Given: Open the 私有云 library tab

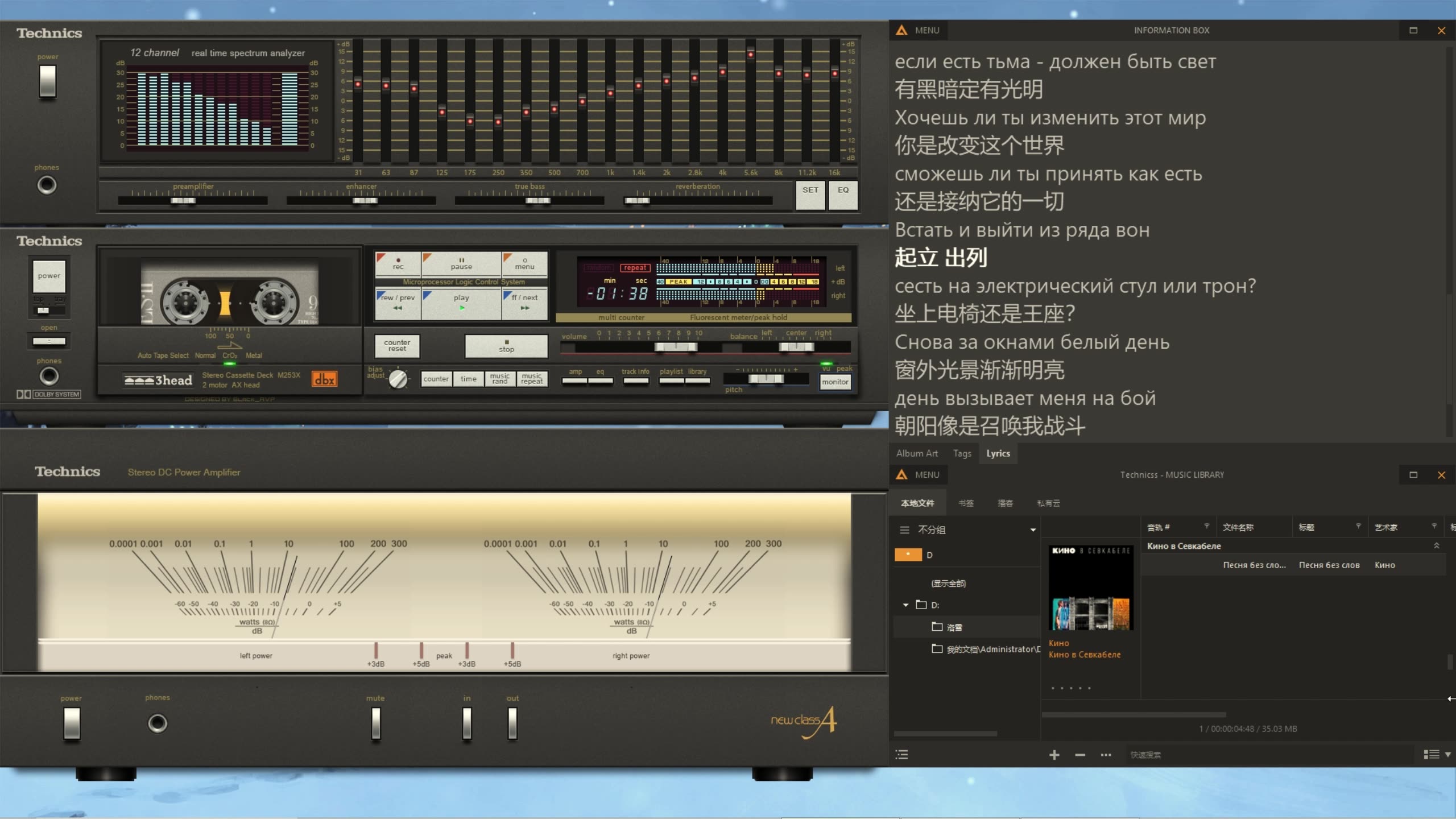Looking at the screenshot, I should point(1048,503).
